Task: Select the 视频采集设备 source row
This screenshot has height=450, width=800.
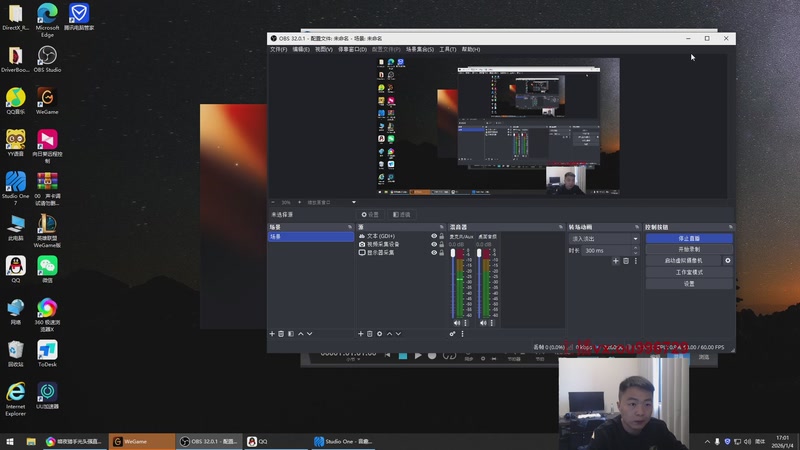Action: (401, 244)
